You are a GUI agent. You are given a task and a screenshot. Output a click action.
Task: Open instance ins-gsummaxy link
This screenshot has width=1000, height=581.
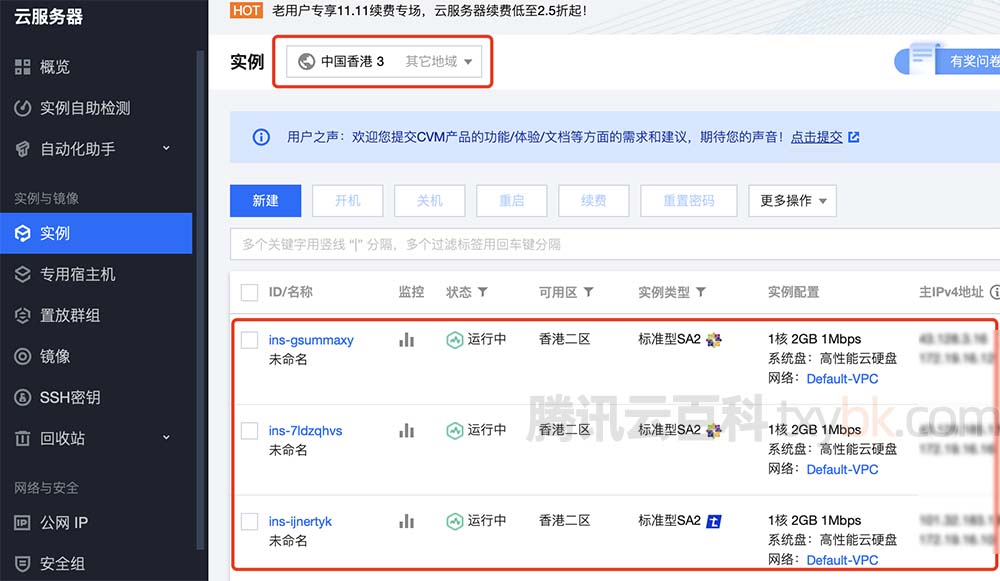tap(311, 340)
